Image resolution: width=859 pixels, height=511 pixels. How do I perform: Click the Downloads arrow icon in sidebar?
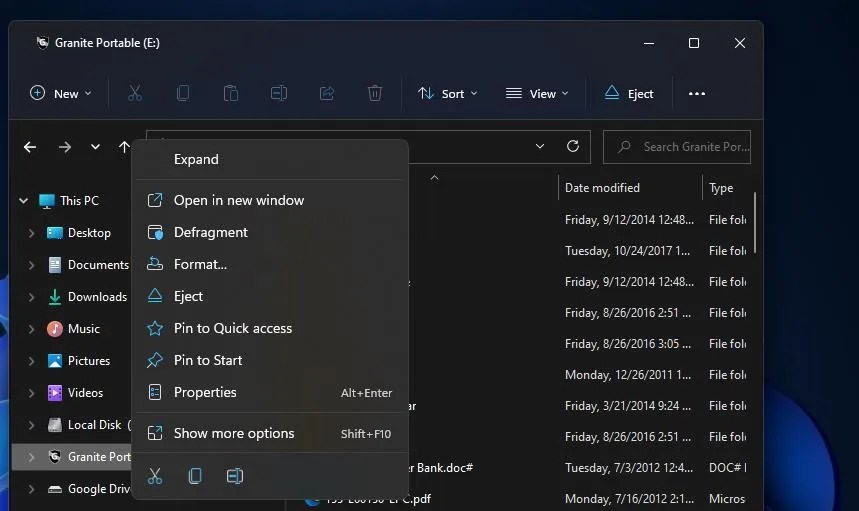(x=55, y=297)
